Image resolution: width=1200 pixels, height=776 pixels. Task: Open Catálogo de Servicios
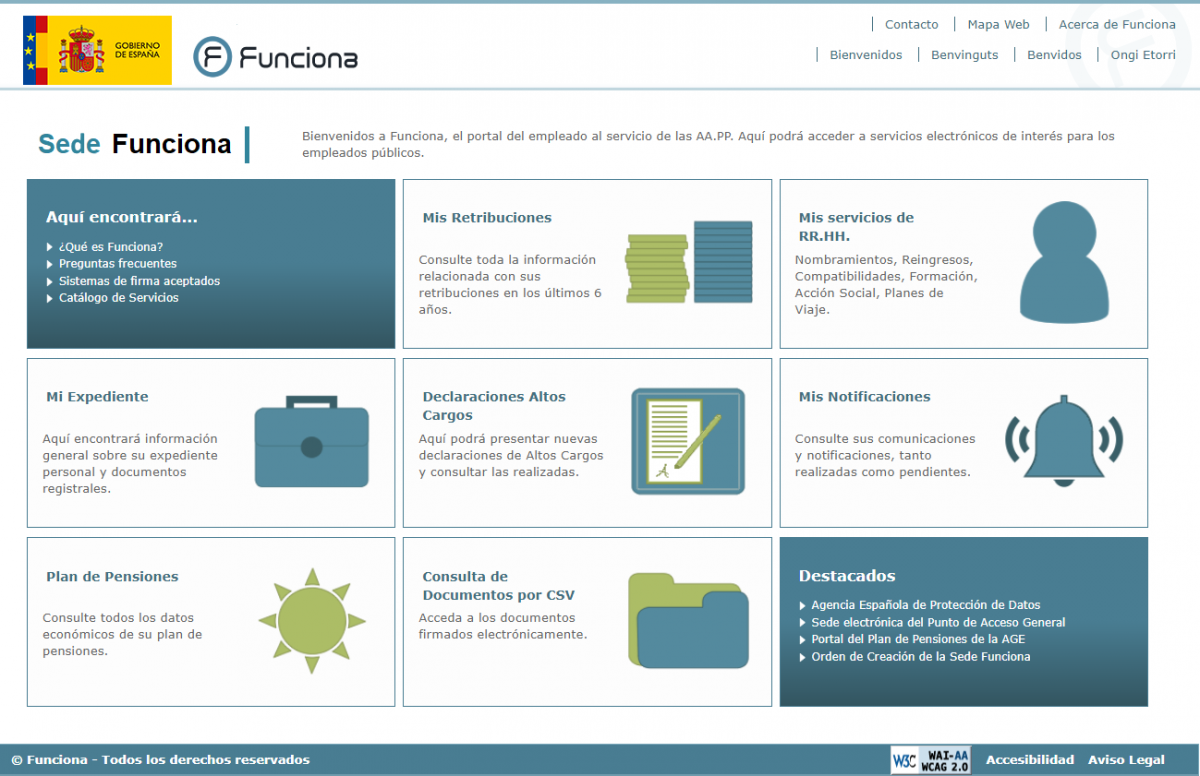tap(119, 298)
